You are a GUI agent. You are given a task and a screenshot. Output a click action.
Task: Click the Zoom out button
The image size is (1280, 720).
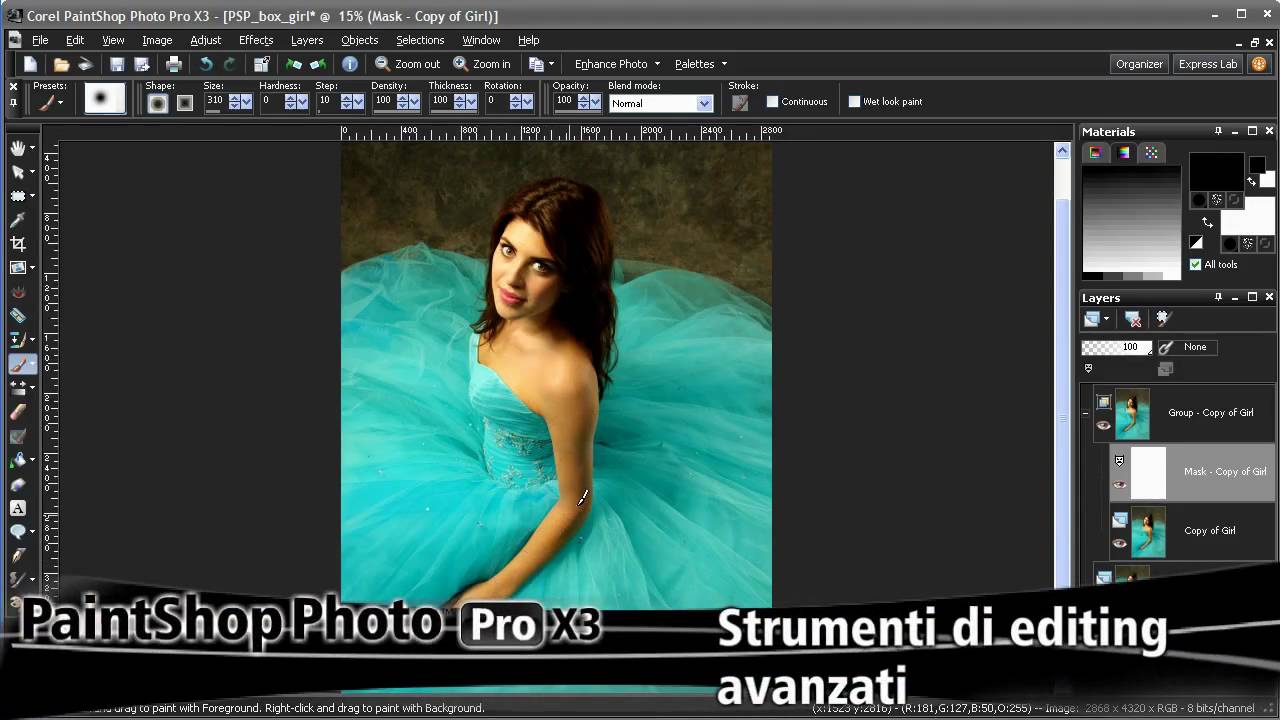408,64
